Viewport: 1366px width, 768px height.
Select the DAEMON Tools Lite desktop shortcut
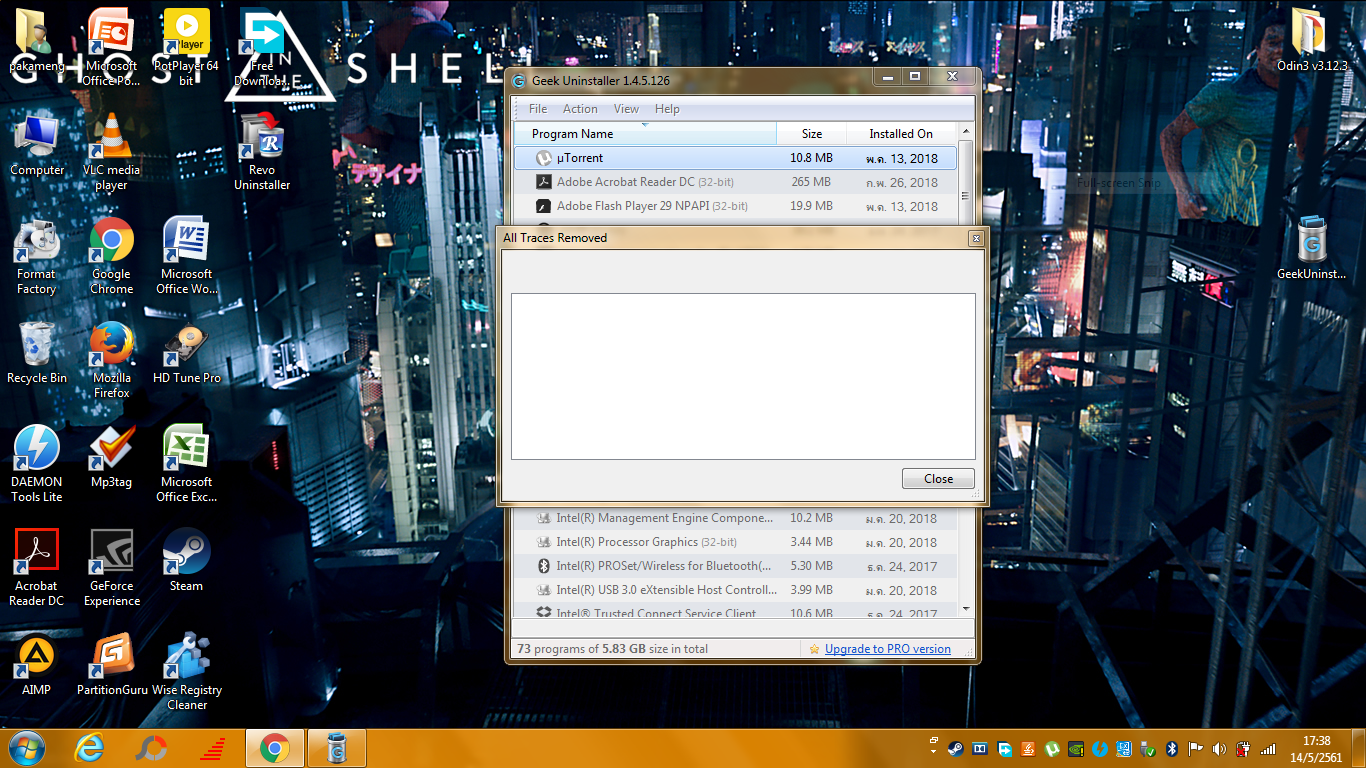point(37,464)
